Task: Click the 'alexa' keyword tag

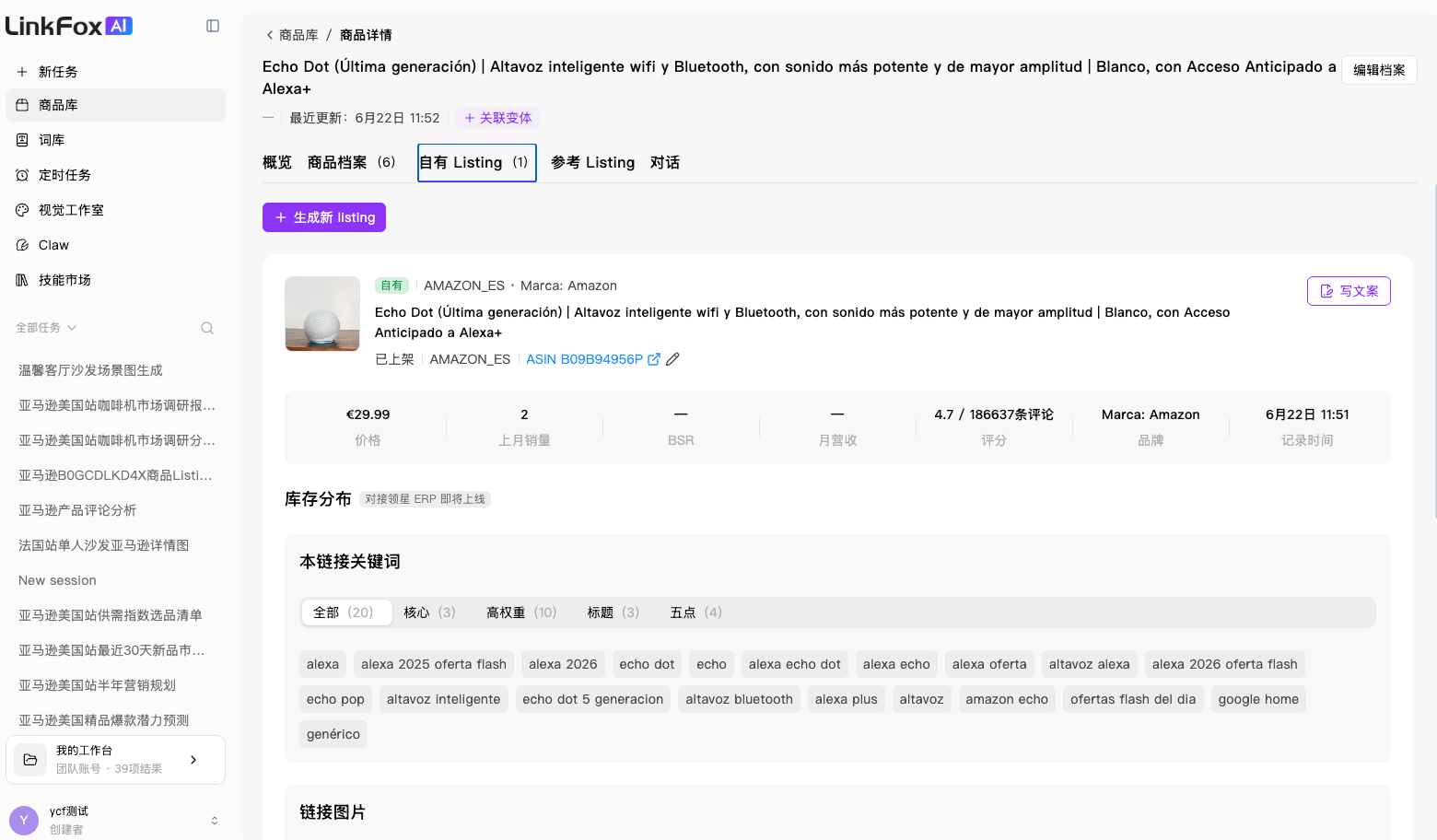Action: coord(322,664)
